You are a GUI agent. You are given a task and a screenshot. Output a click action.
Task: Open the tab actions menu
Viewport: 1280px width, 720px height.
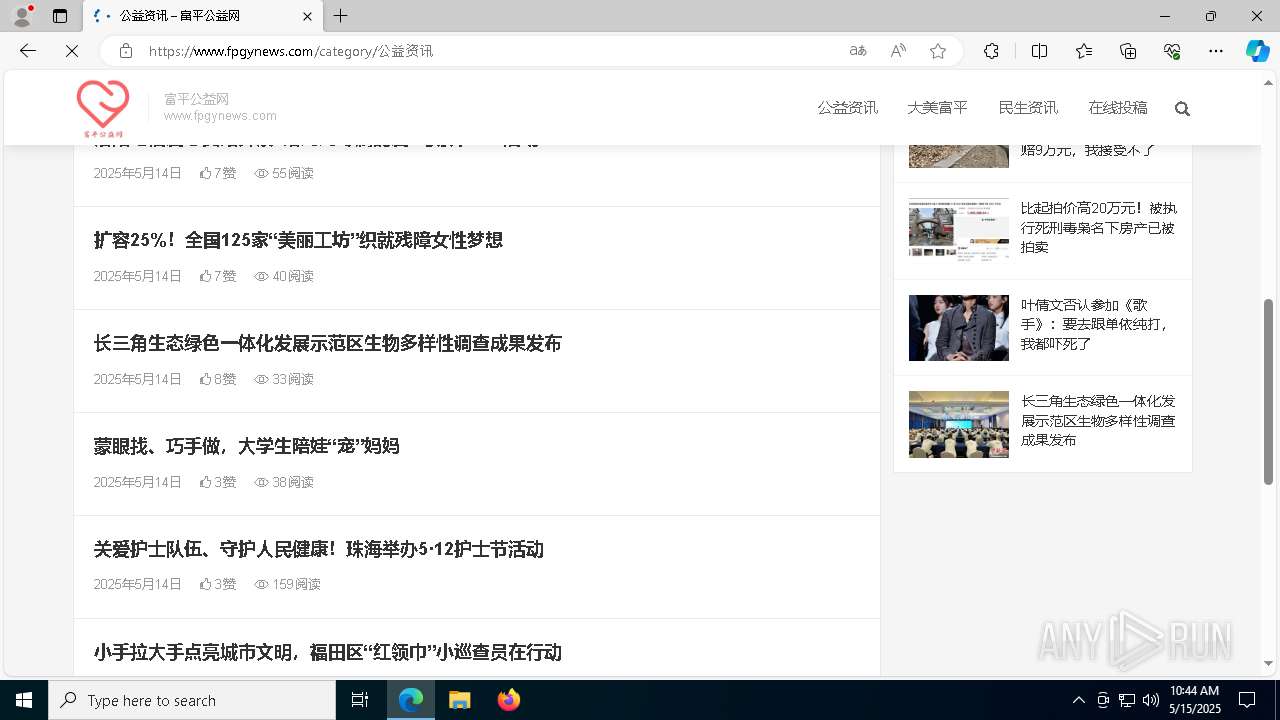coord(60,16)
